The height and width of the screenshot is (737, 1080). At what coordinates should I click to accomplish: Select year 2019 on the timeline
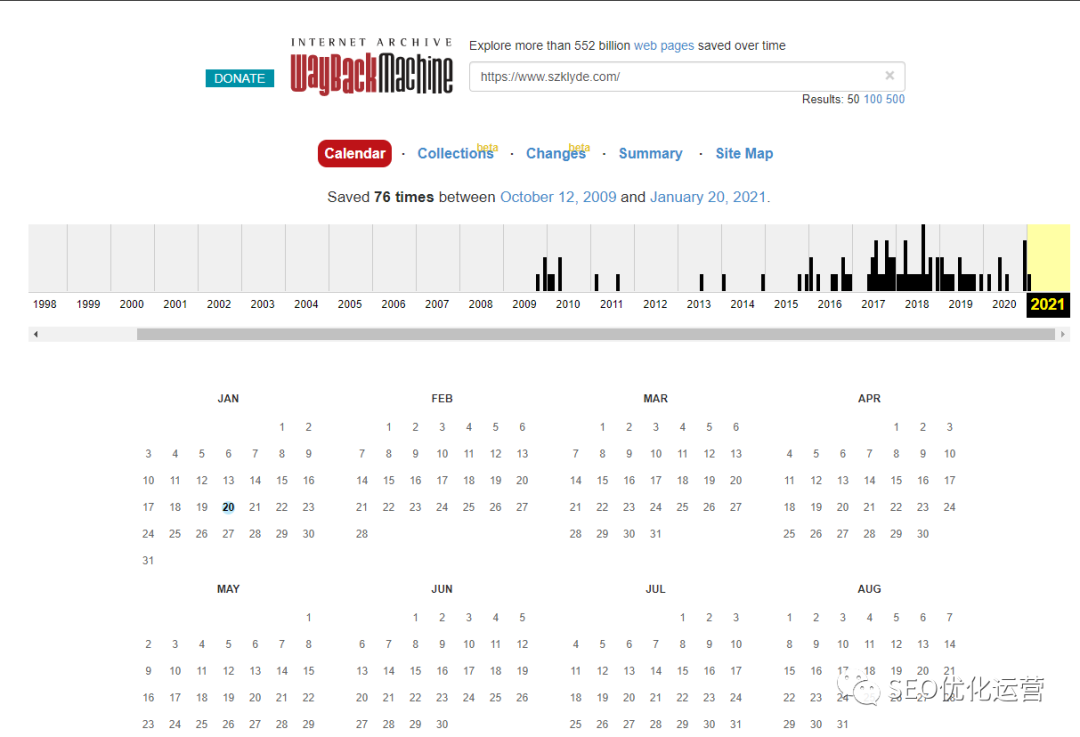[960, 304]
